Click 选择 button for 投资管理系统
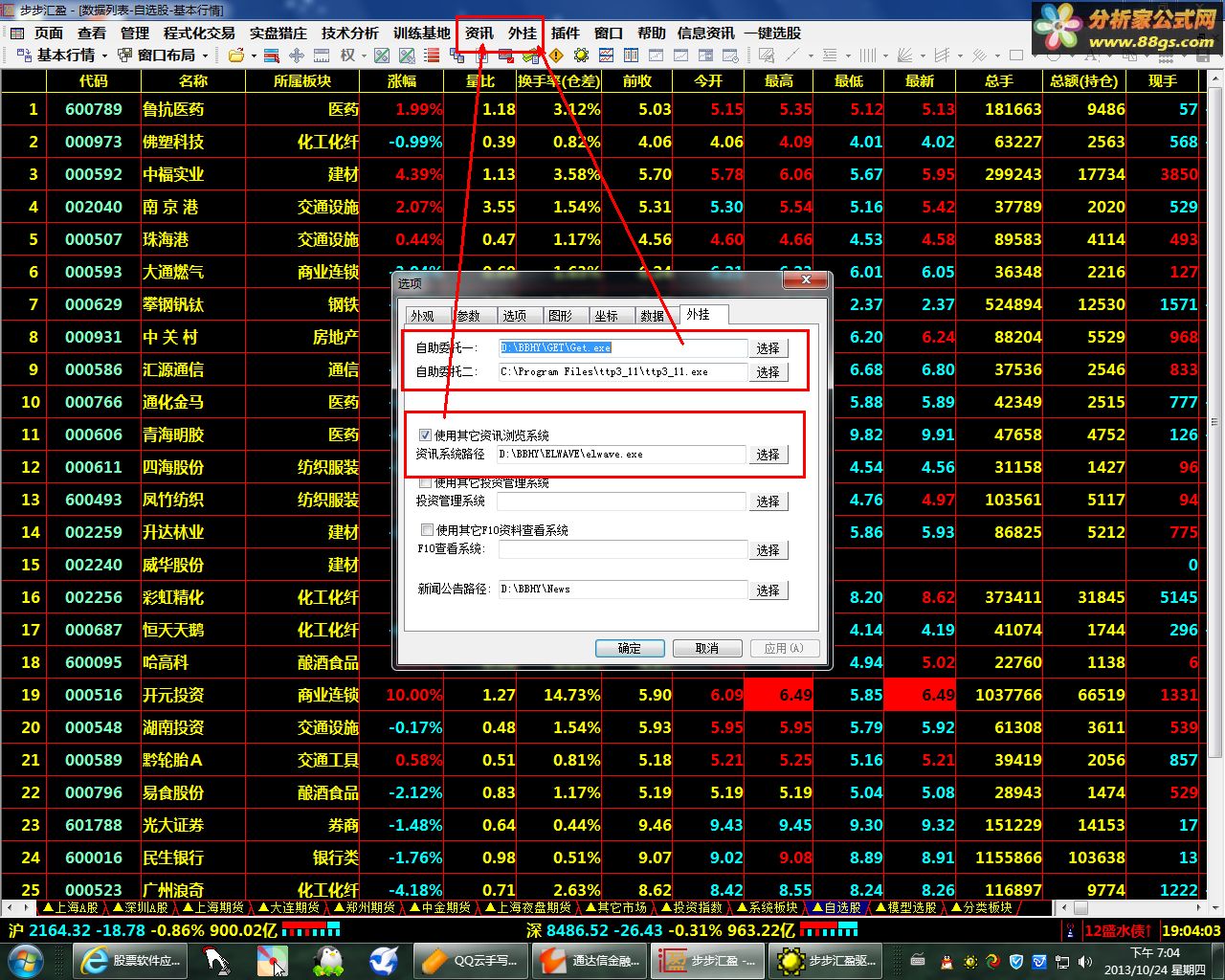The height and width of the screenshot is (980, 1225). point(768,501)
